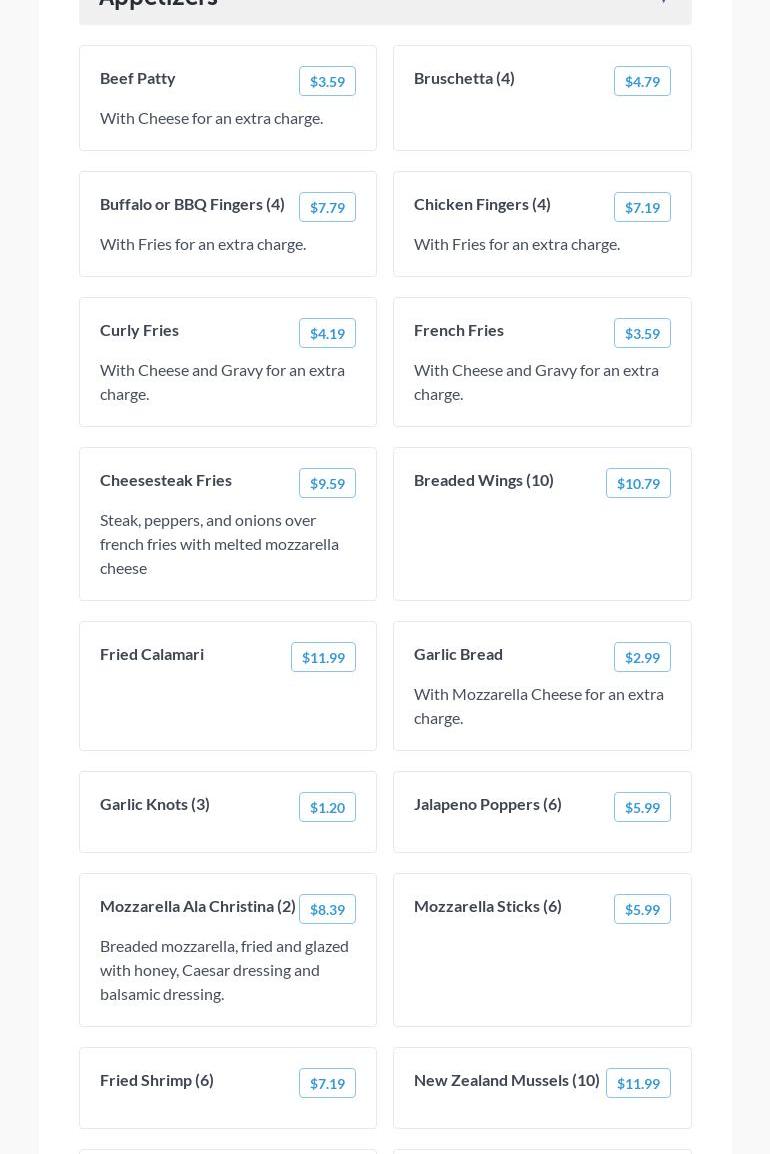Select the Buffalo or BBQ Fingers $7.79 price
Image resolution: width=770 pixels, height=1154 pixels.
click(327, 207)
